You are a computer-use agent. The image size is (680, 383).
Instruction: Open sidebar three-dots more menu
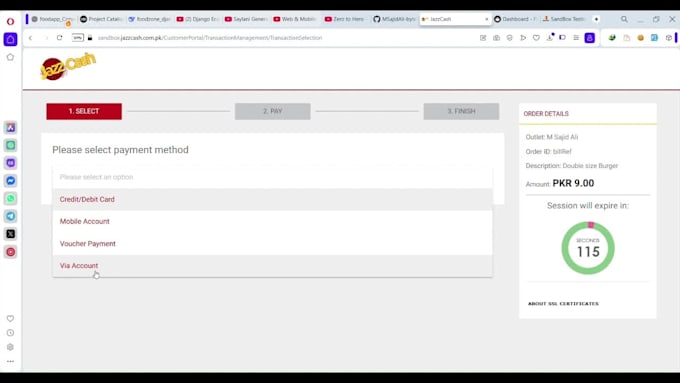[10, 361]
